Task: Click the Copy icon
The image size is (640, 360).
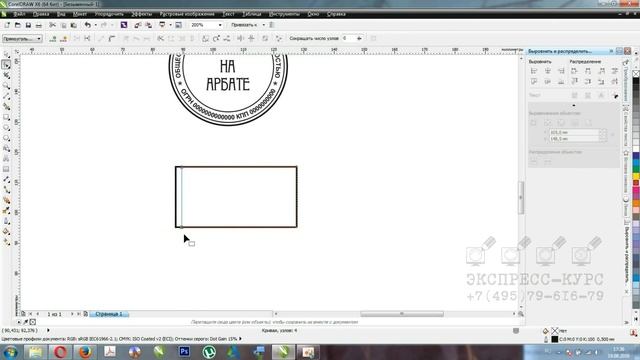Action: 63,25
